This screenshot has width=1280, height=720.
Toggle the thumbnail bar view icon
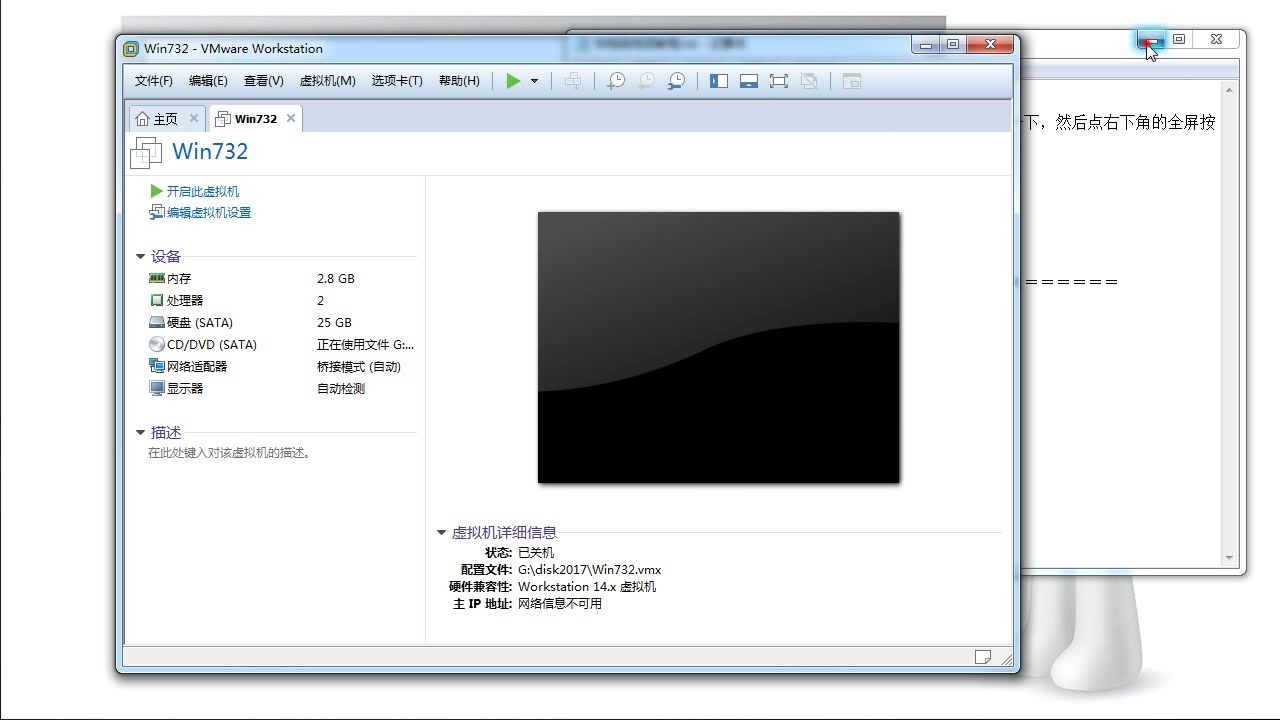tap(749, 81)
